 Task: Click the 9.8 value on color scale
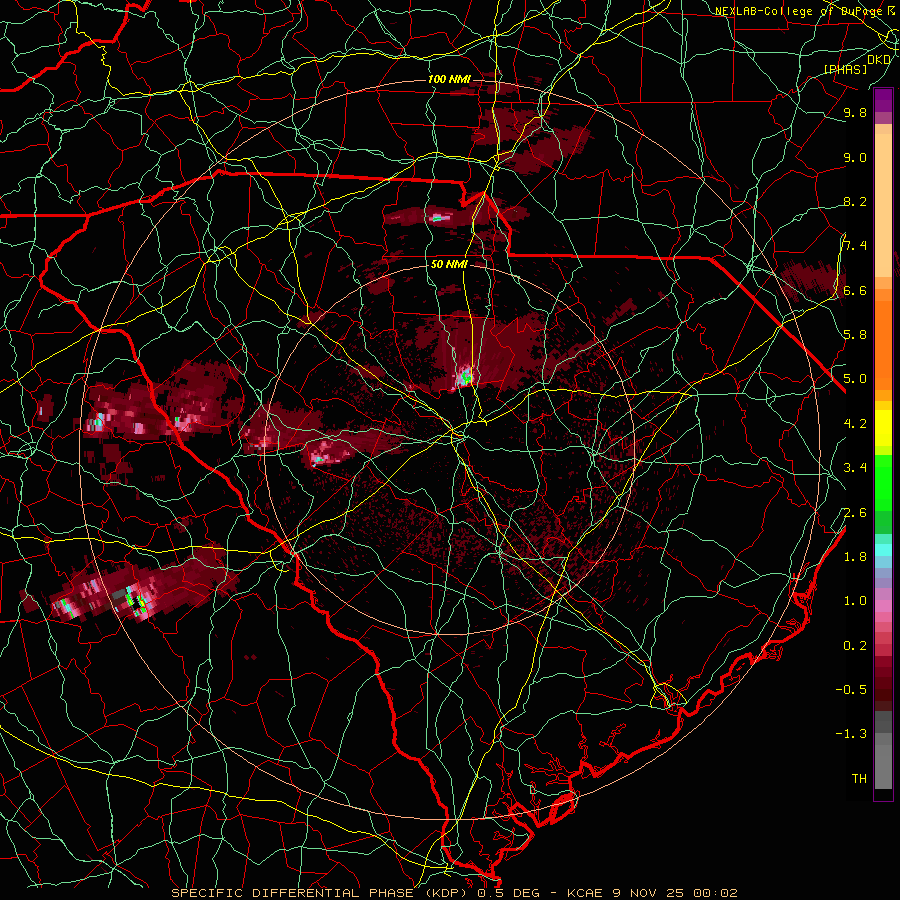(855, 112)
